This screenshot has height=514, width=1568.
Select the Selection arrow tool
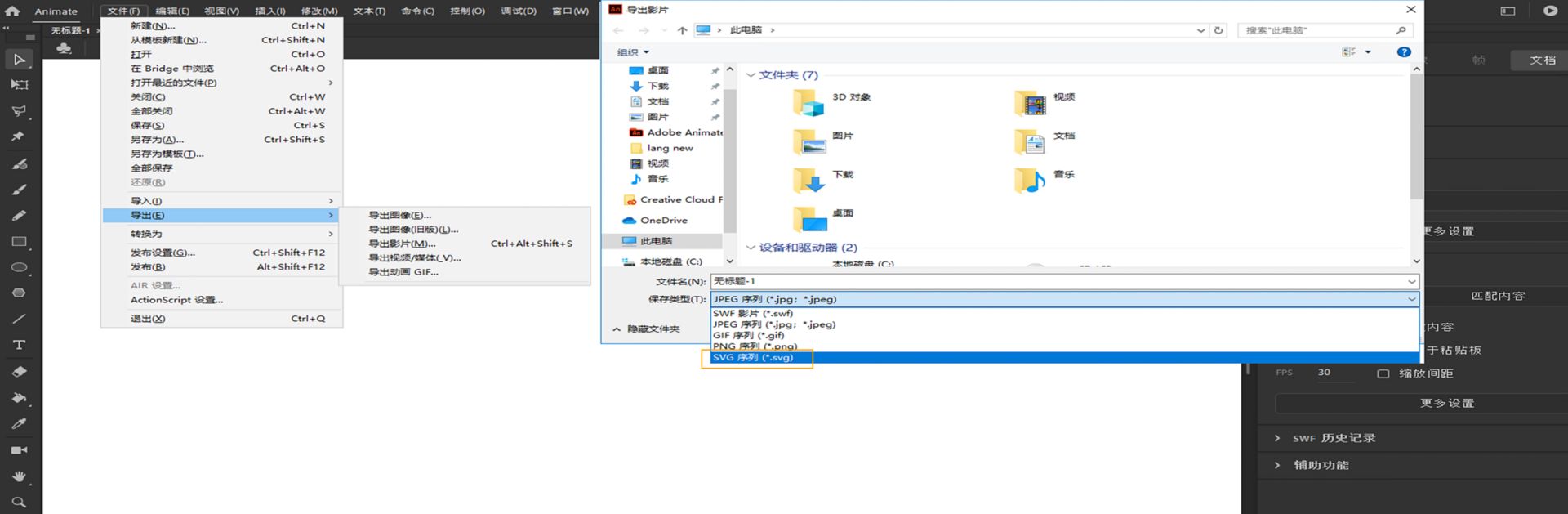coord(19,59)
